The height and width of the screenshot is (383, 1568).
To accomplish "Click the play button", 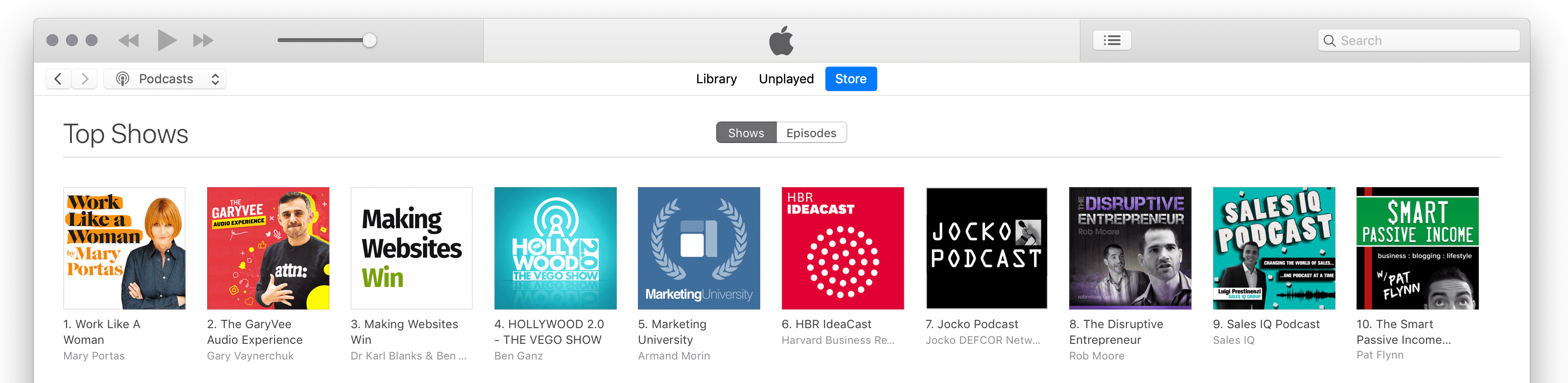I will (x=167, y=40).
